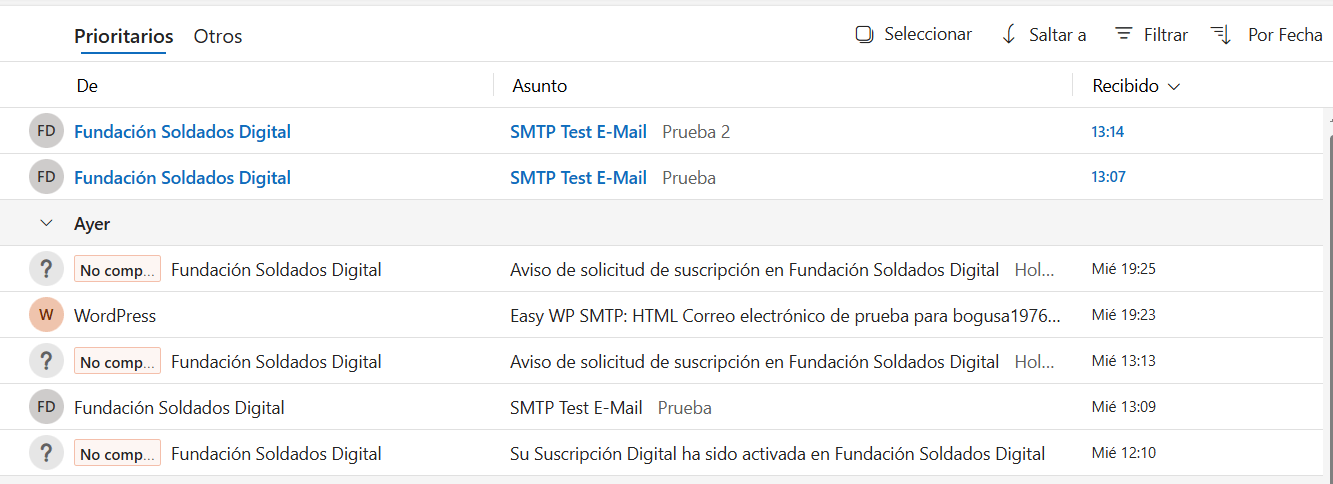Switch to the Otros tab

tap(218, 37)
